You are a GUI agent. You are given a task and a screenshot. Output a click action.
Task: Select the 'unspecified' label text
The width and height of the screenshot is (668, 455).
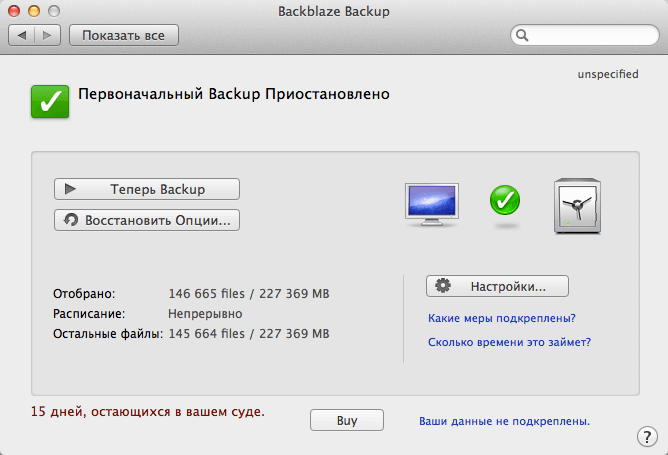pos(608,74)
